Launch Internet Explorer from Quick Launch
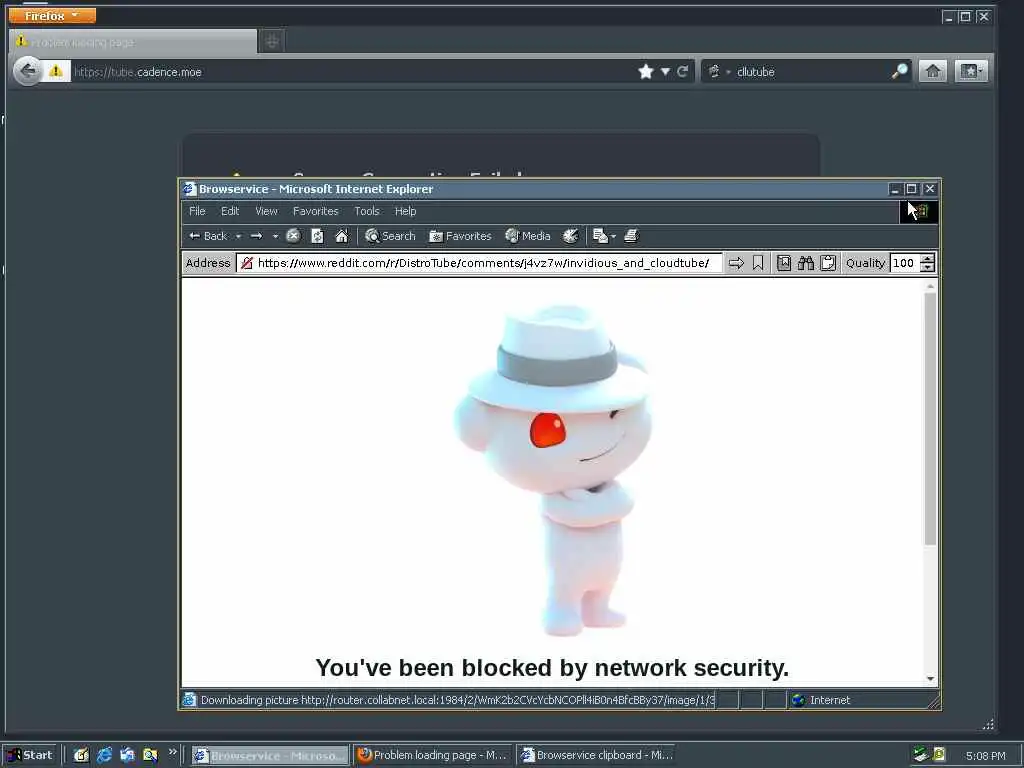Image resolution: width=1024 pixels, height=768 pixels. pyautogui.click(x=104, y=755)
